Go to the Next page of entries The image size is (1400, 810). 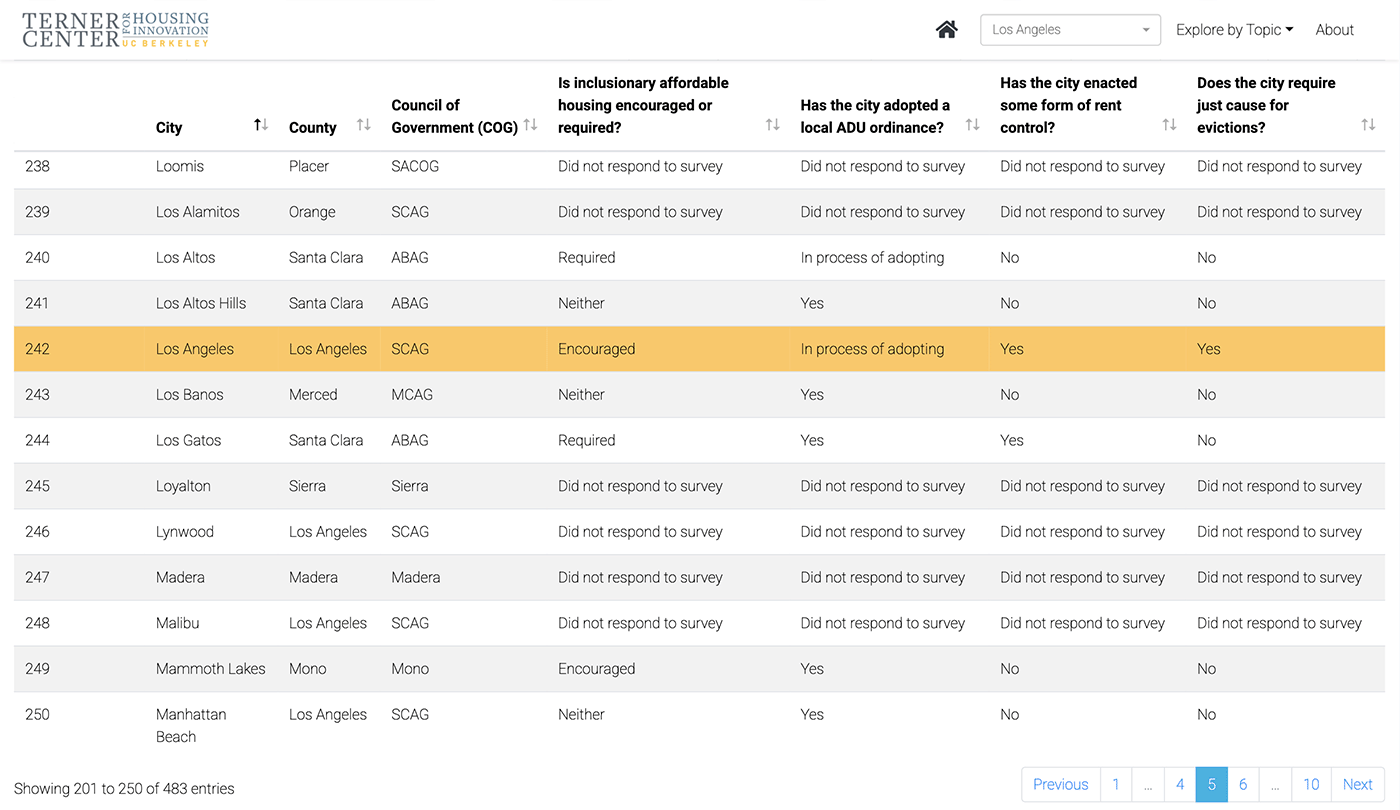tap(1357, 784)
